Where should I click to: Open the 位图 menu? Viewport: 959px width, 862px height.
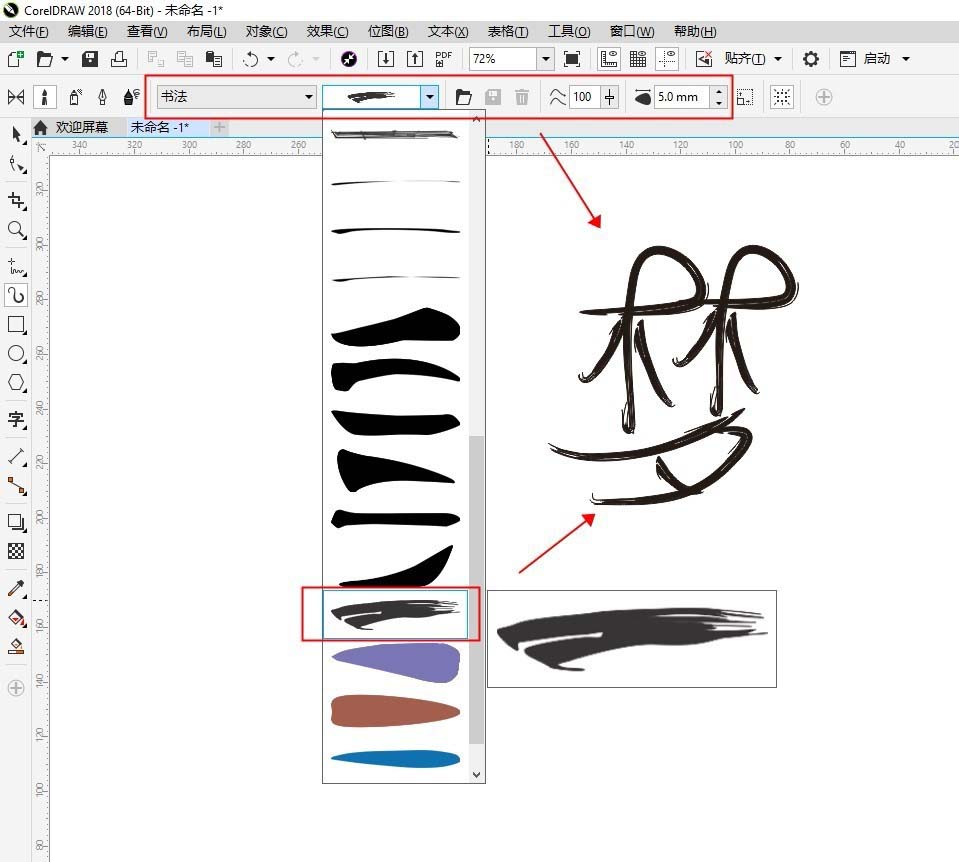coord(385,31)
